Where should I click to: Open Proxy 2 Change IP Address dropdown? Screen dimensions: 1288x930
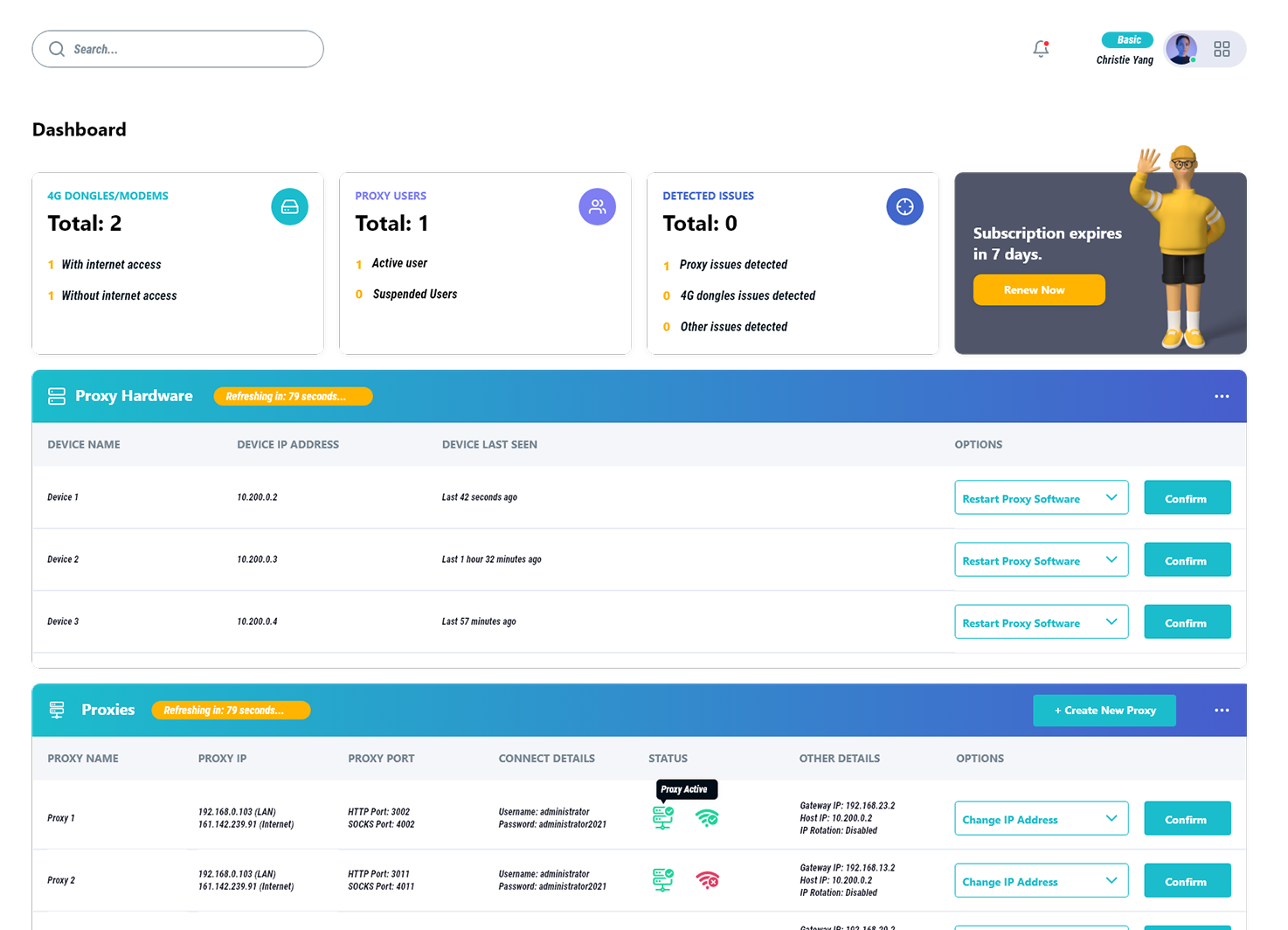[1041, 880]
